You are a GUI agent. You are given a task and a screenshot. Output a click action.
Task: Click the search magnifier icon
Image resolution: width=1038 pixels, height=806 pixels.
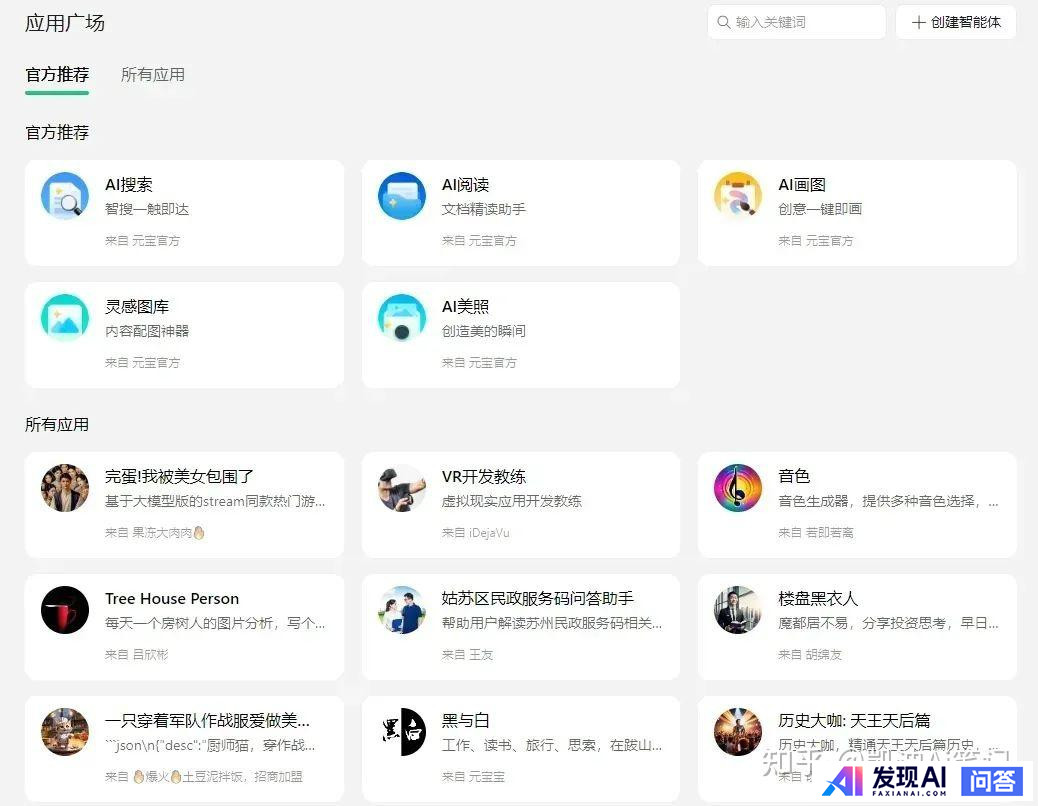tap(723, 22)
